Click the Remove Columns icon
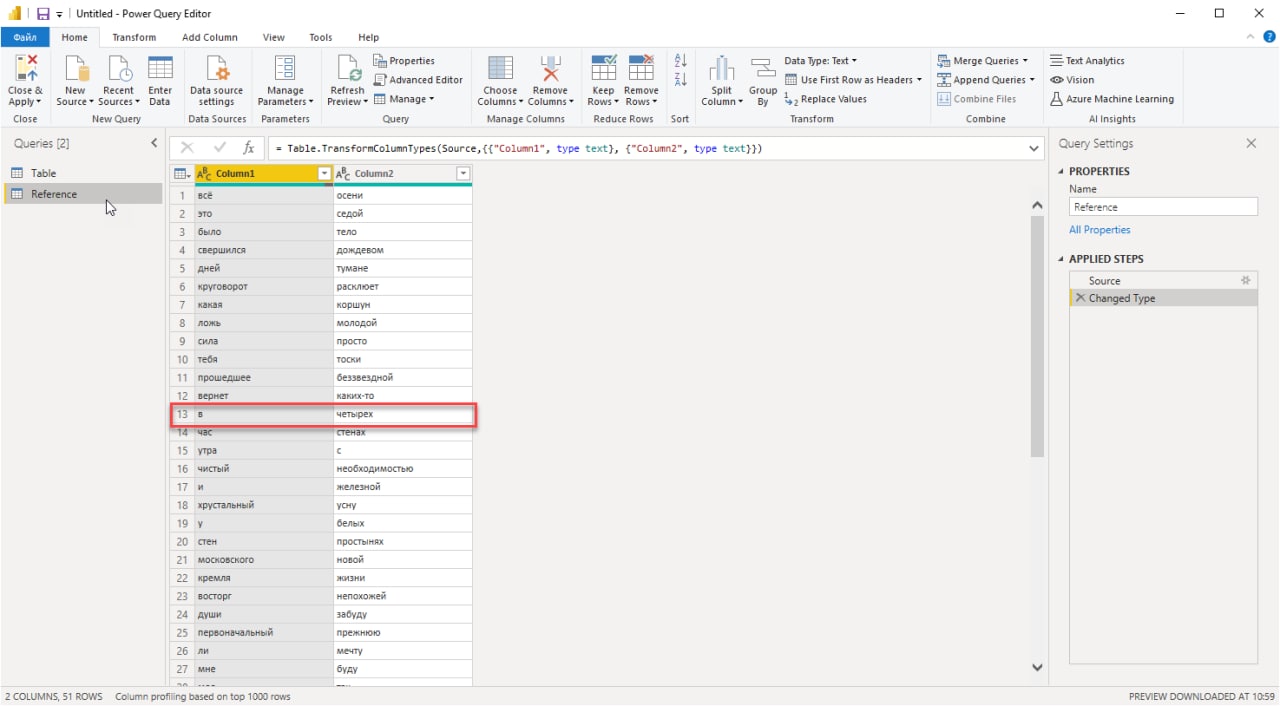Viewport: 1280px width, 706px height. click(550, 68)
